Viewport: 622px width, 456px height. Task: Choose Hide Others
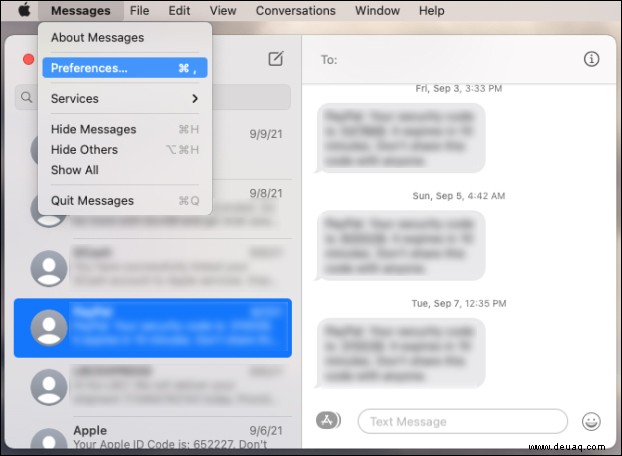[125, 149]
